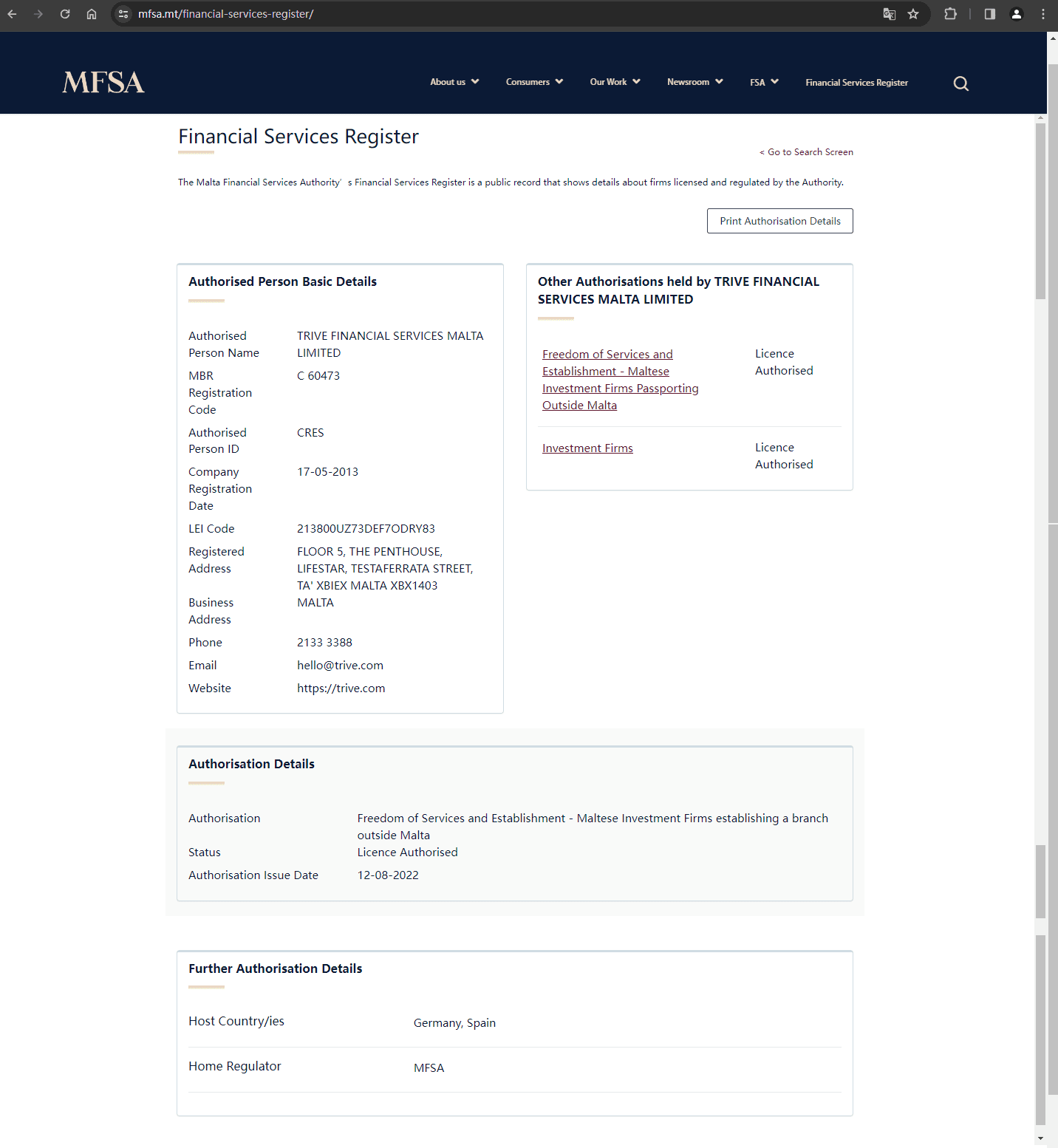This screenshot has height=1148, width=1058.
Task: Open the Investment Firms authorisation link
Action: coord(587,448)
